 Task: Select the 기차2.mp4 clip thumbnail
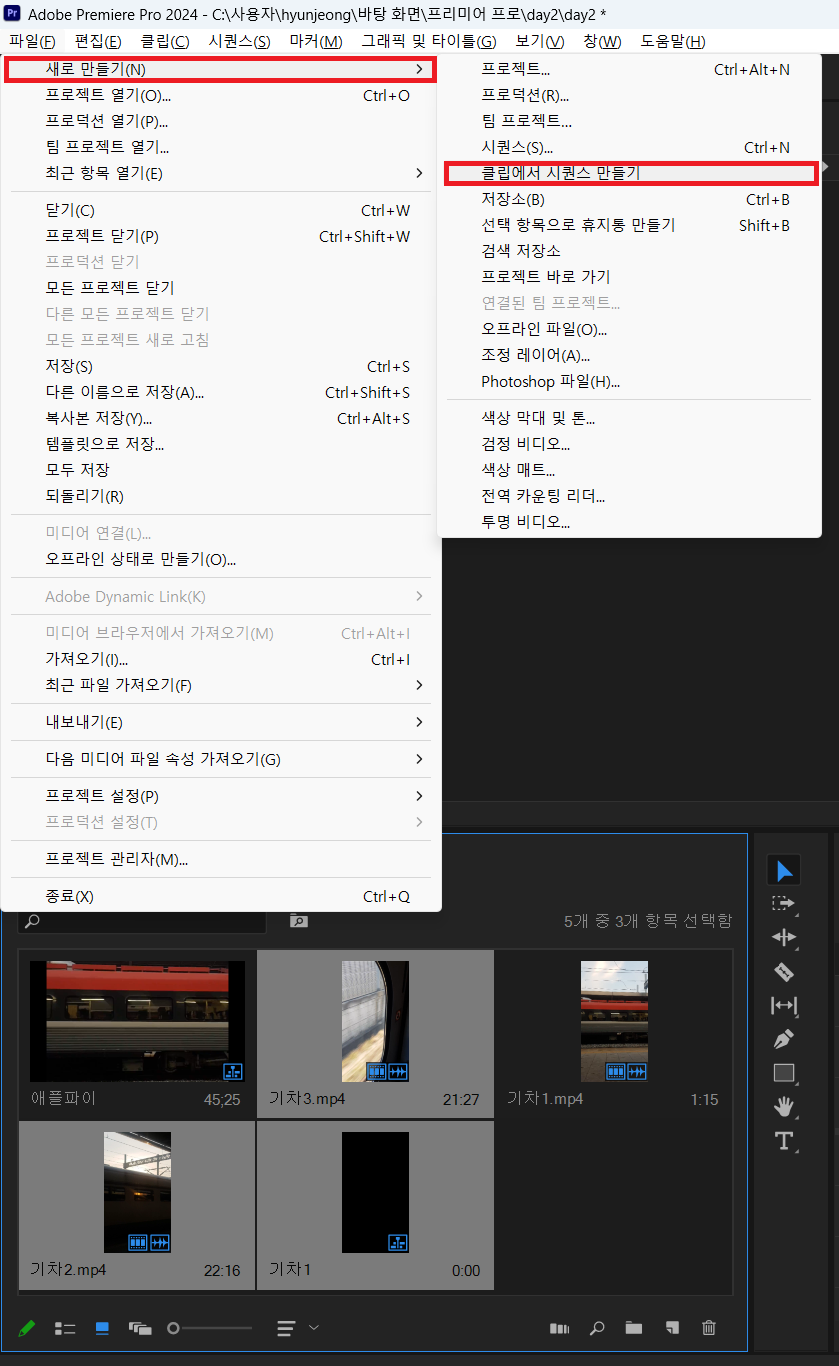click(x=136, y=1192)
